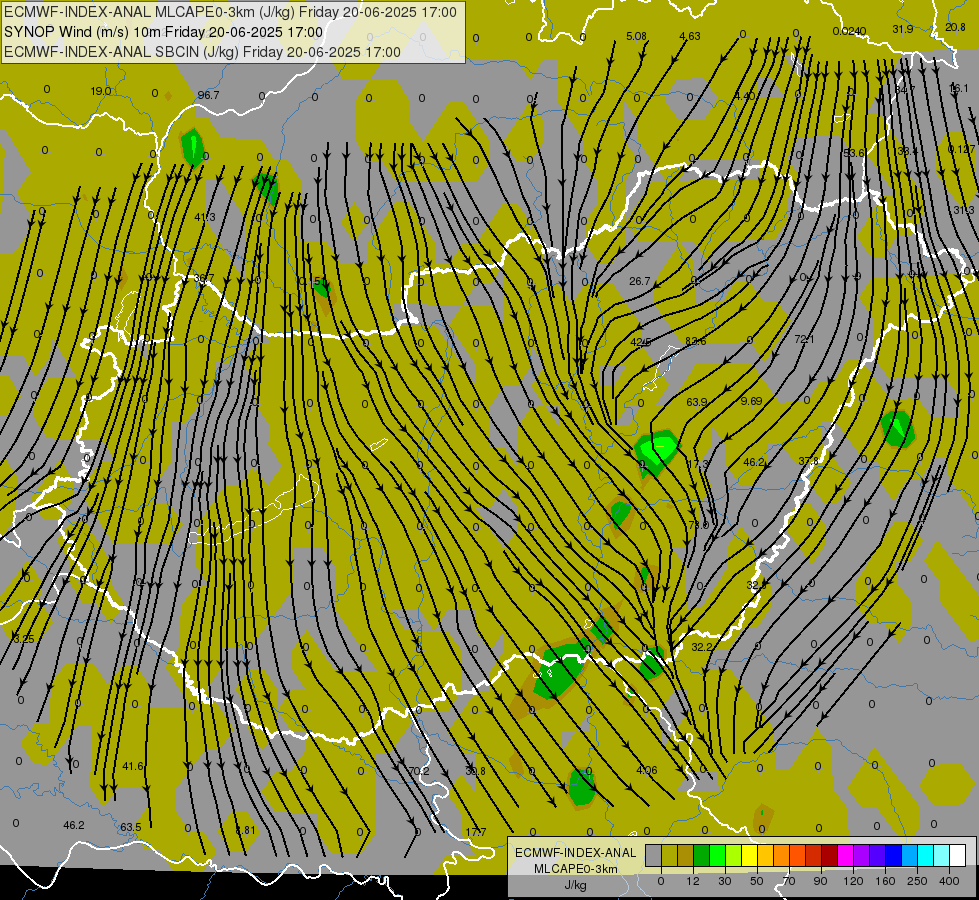Click the map value '26.7'
This screenshot has width=979, height=900.
(640, 281)
